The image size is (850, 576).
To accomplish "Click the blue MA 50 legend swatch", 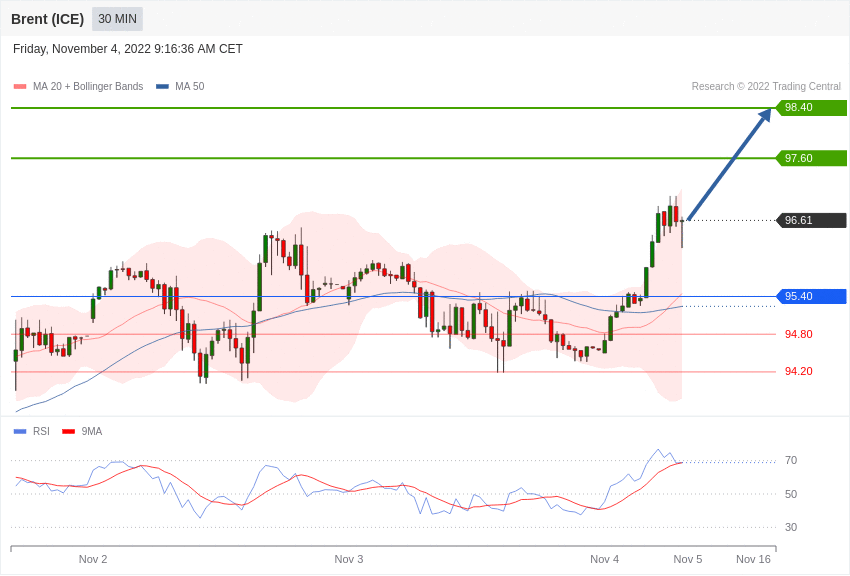I will [162, 87].
